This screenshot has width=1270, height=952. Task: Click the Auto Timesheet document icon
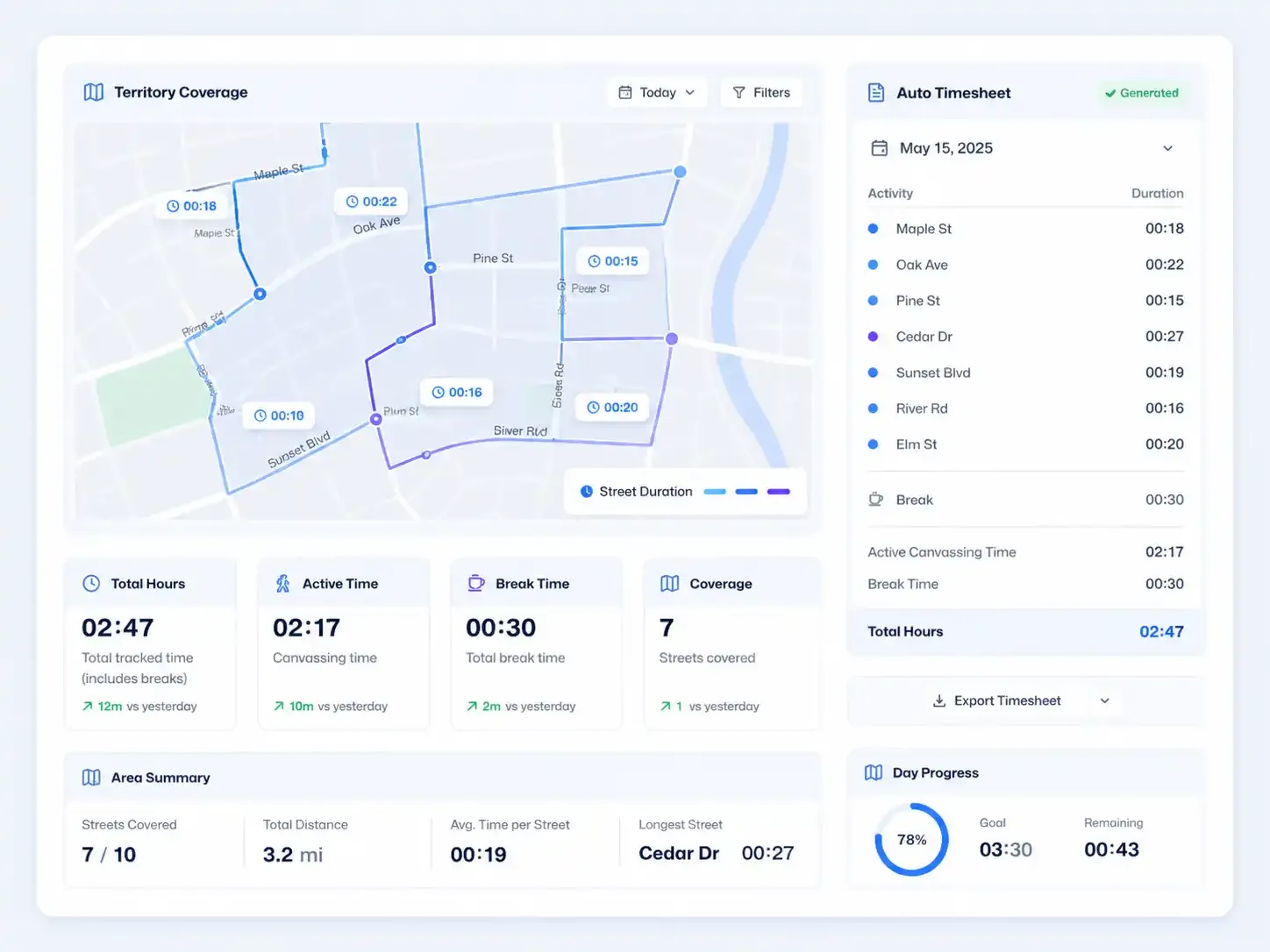tap(875, 92)
